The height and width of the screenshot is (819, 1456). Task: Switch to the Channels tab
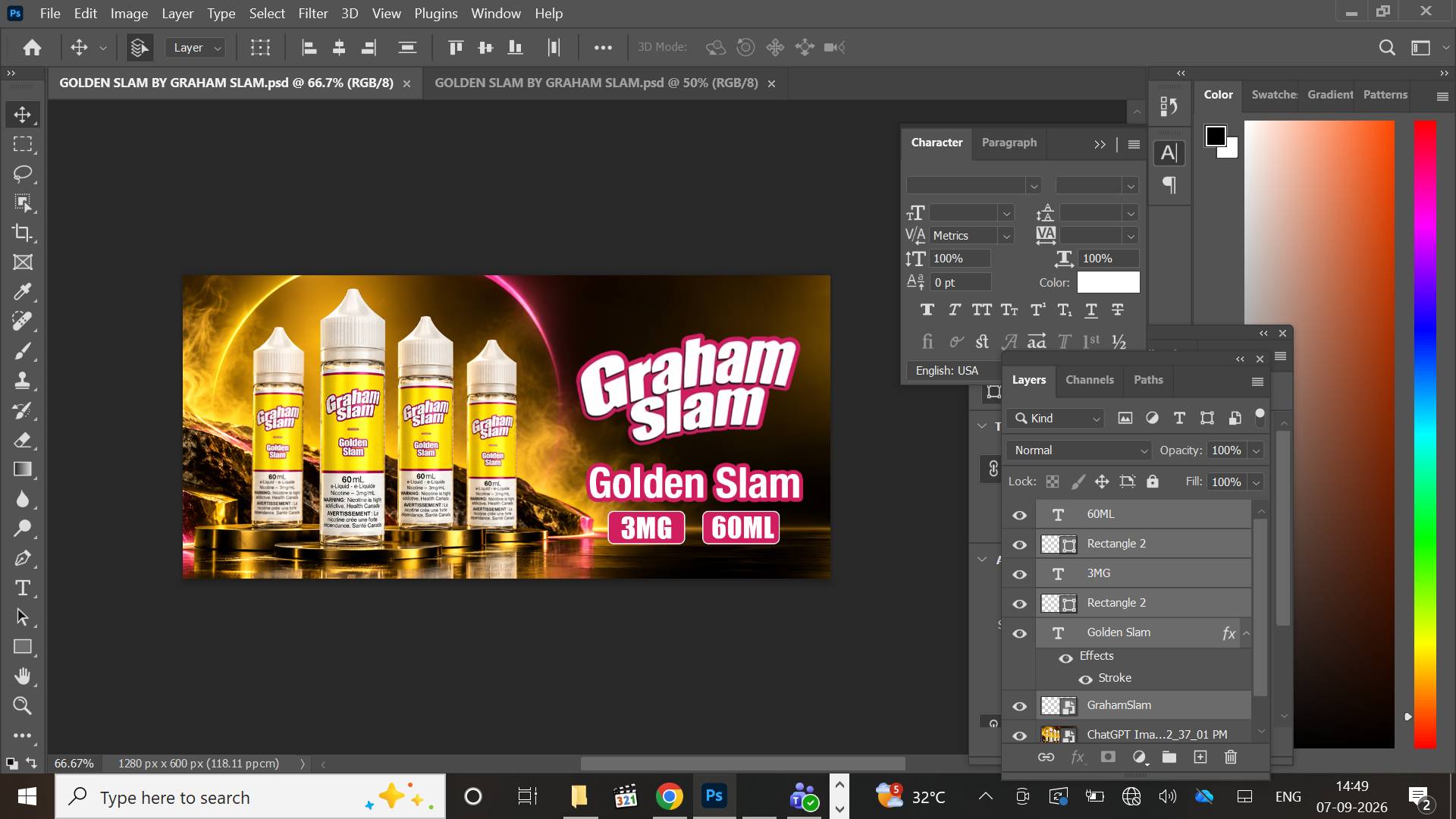[1089, 380]
